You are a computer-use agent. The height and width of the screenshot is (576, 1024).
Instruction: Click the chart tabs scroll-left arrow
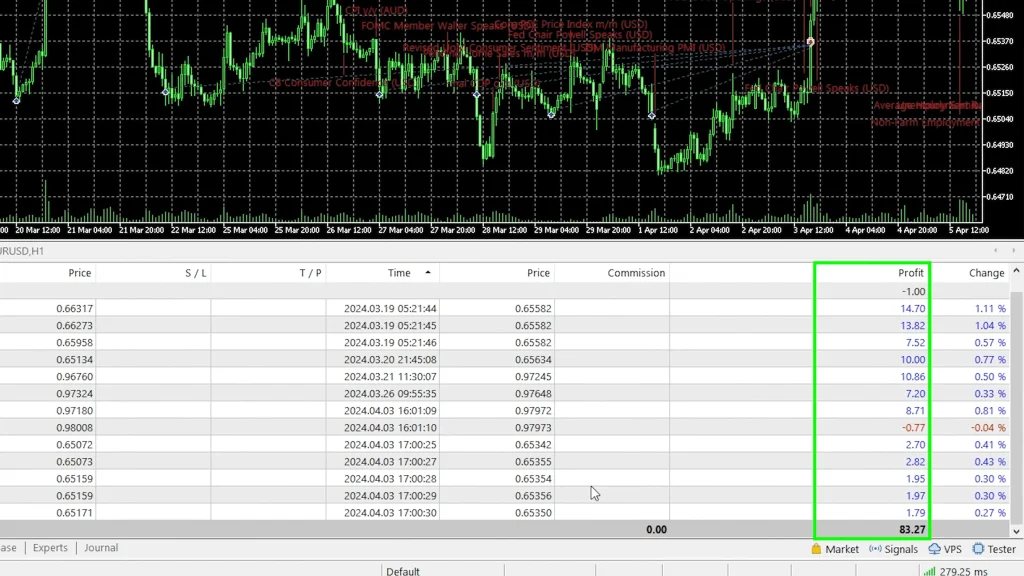(x=996, y=250)
